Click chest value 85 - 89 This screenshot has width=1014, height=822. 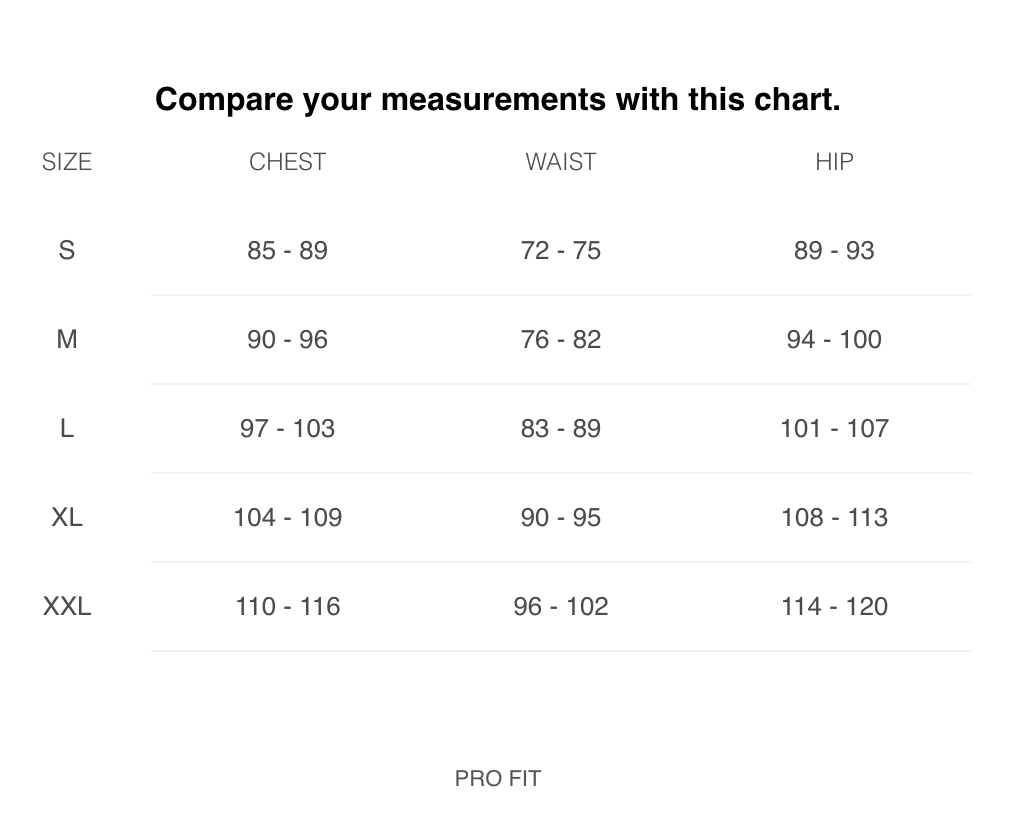click(287, 250)
